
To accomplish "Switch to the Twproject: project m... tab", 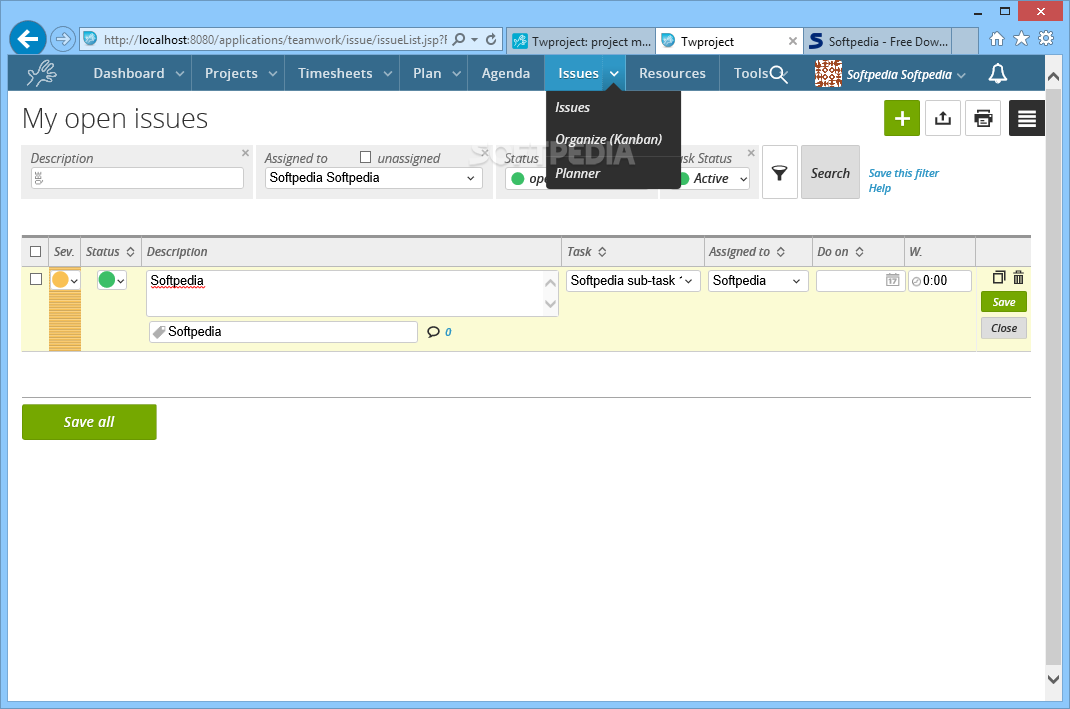I will 581,42.
